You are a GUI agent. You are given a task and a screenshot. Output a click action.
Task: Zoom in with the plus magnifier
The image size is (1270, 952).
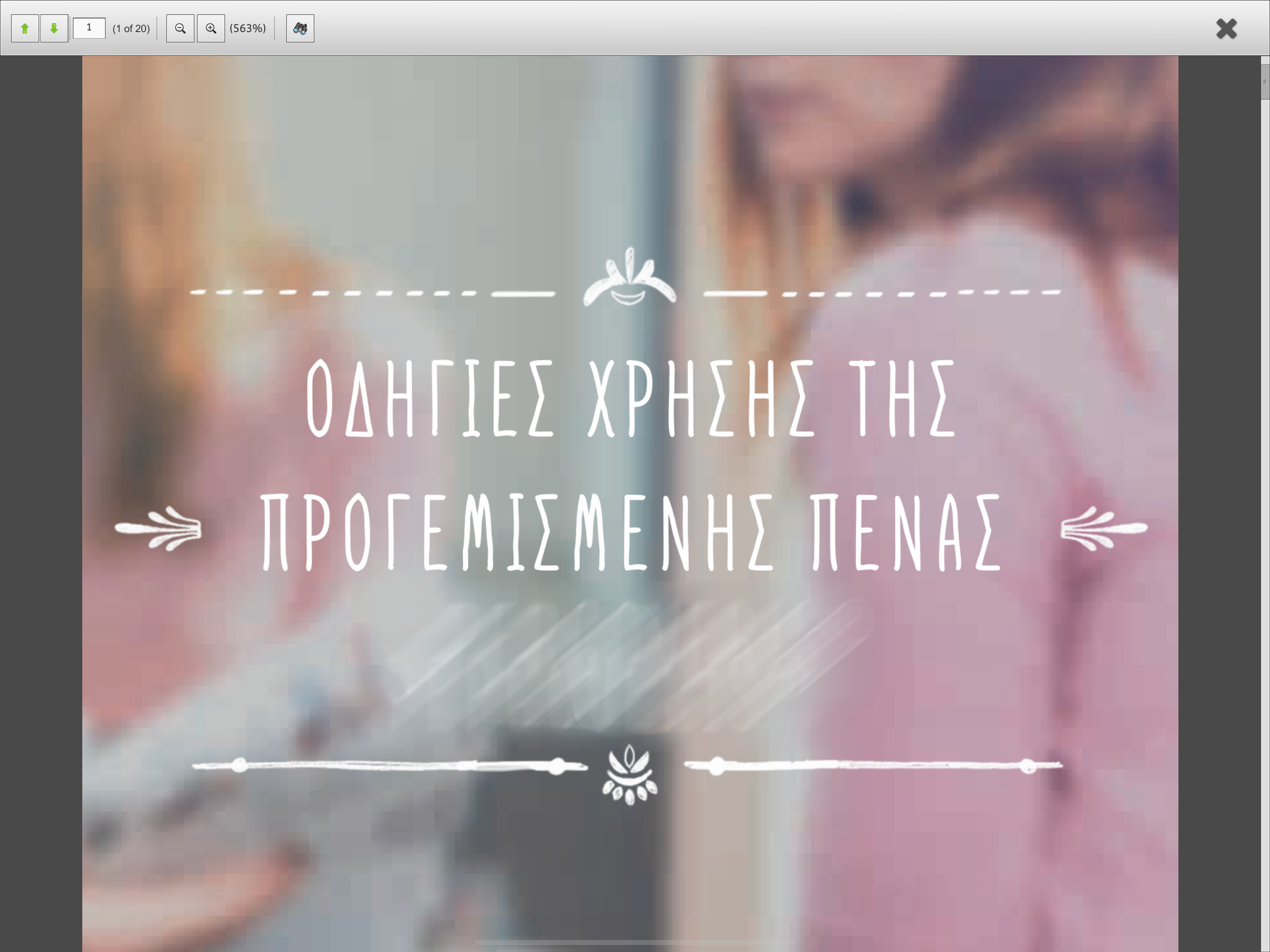tap(211, 28)
